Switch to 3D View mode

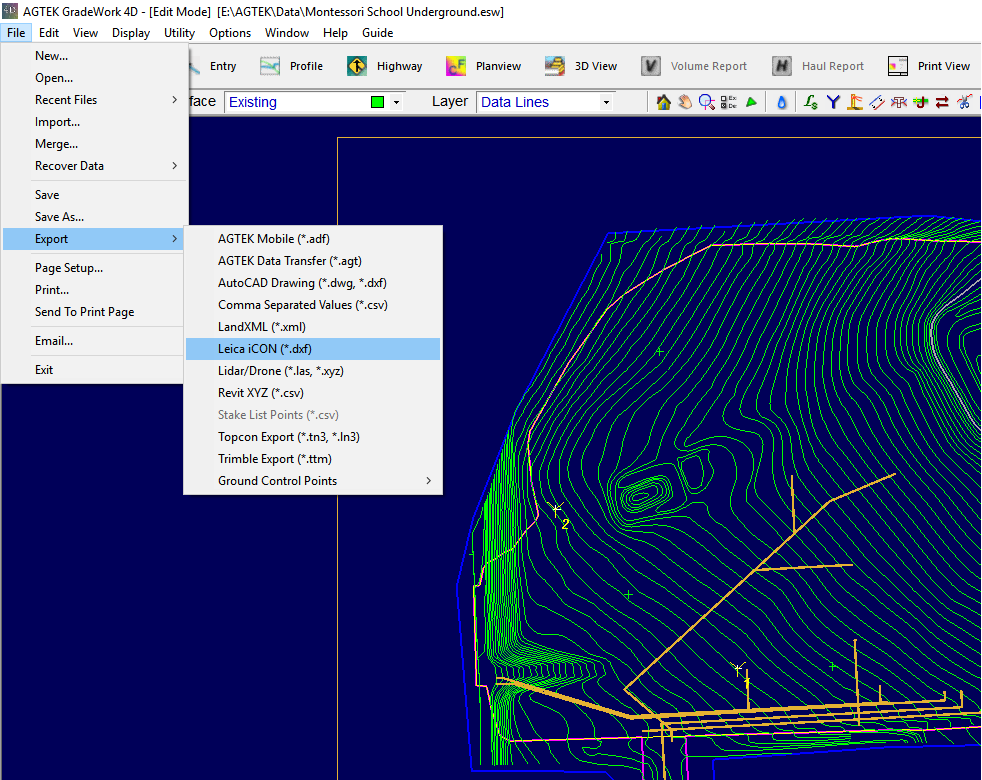582,66
